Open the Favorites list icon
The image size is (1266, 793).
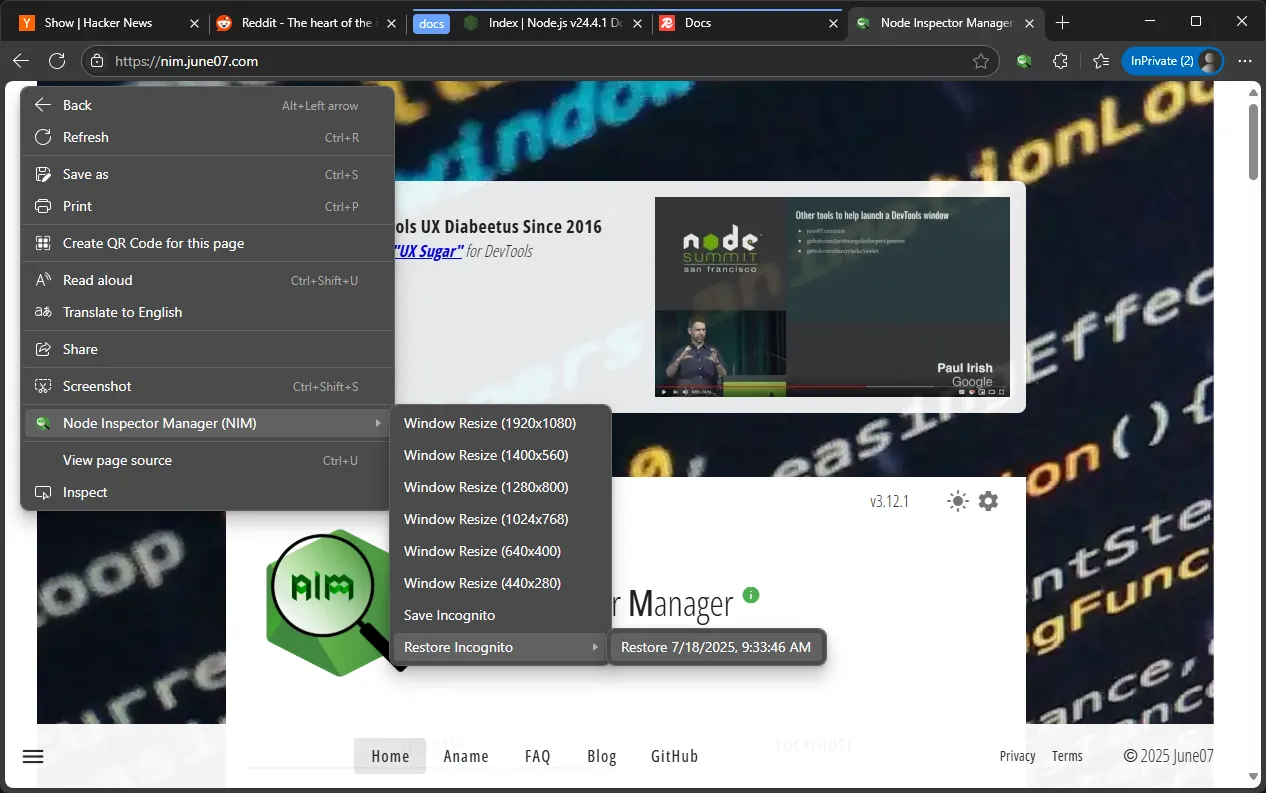coord(1101,61)
